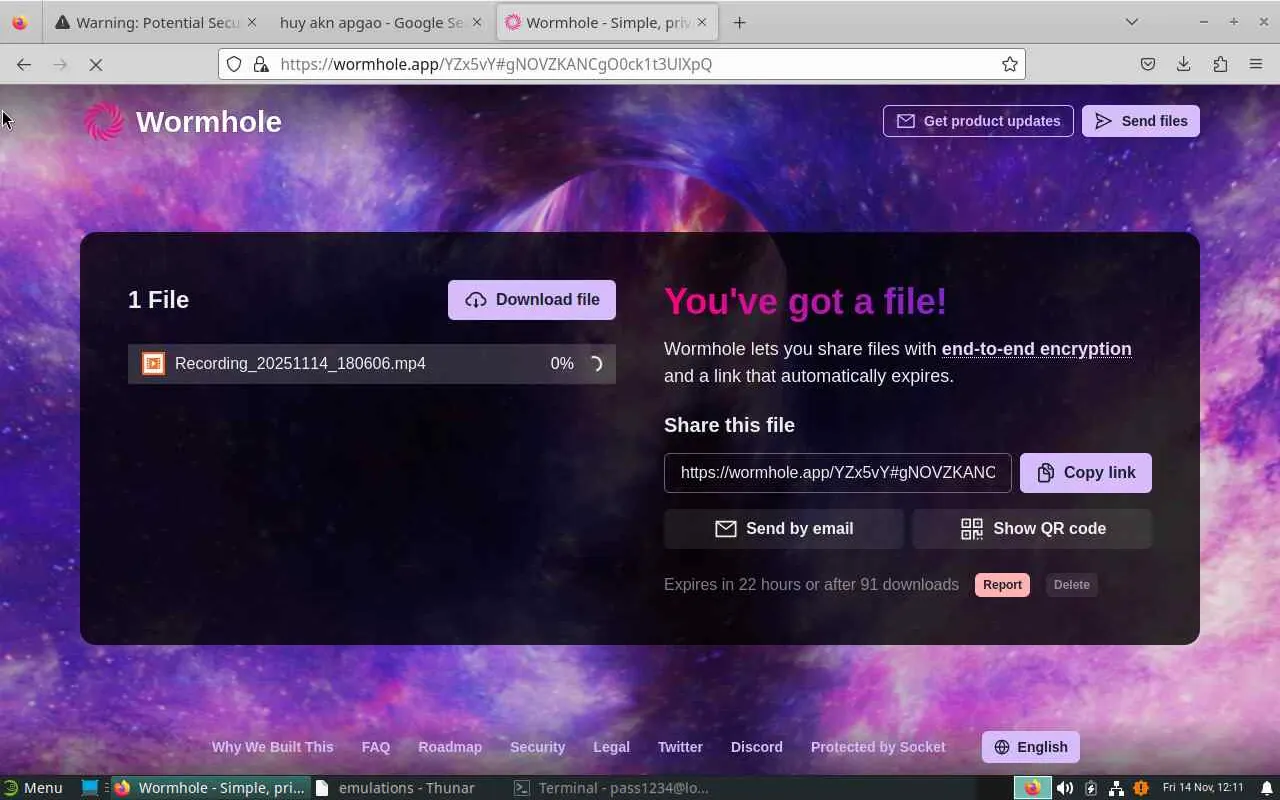Image resolution: width=1280 pixels, height=800 pixels.
Task: List all tabs dropdown arrow
Action: coord(1132,22)
